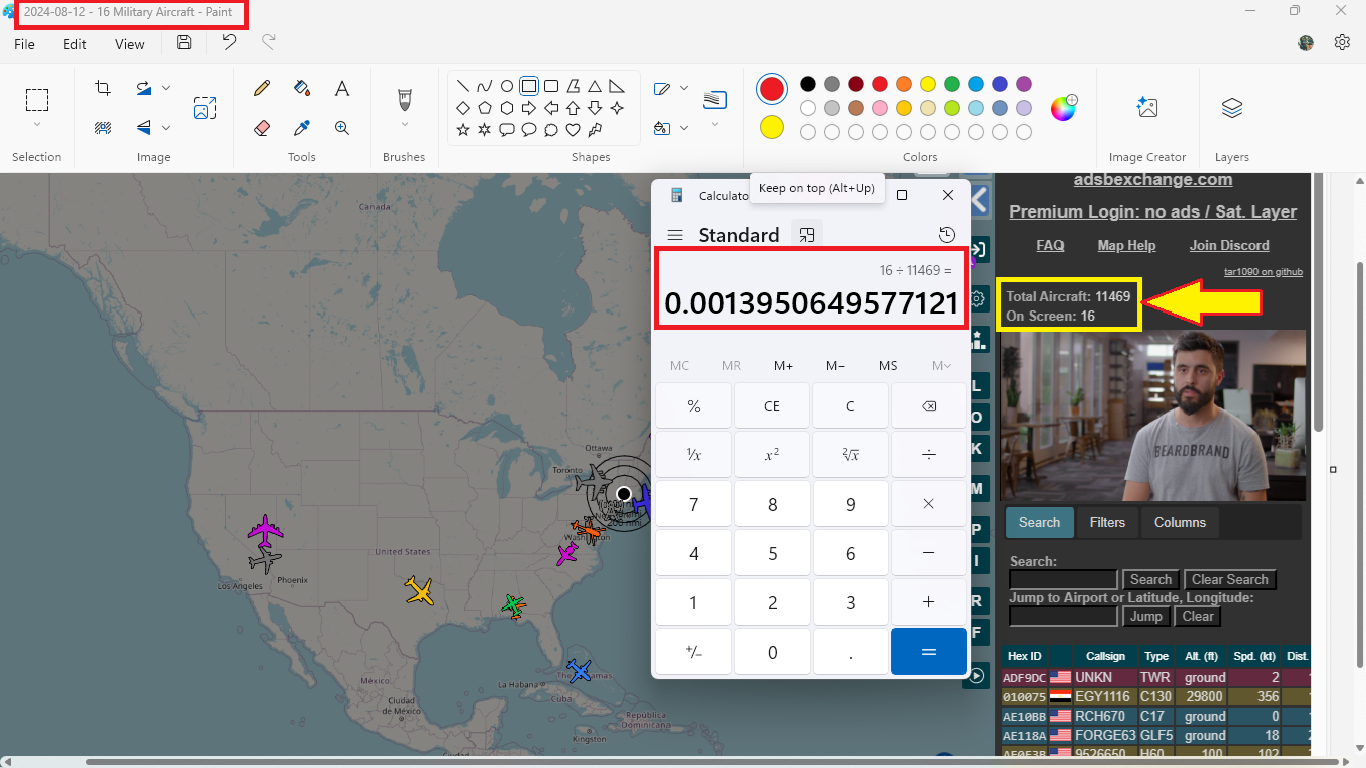Select the Color picker eyedropper tool
This screenshot has width=1366, height=768.
point(302,128)
